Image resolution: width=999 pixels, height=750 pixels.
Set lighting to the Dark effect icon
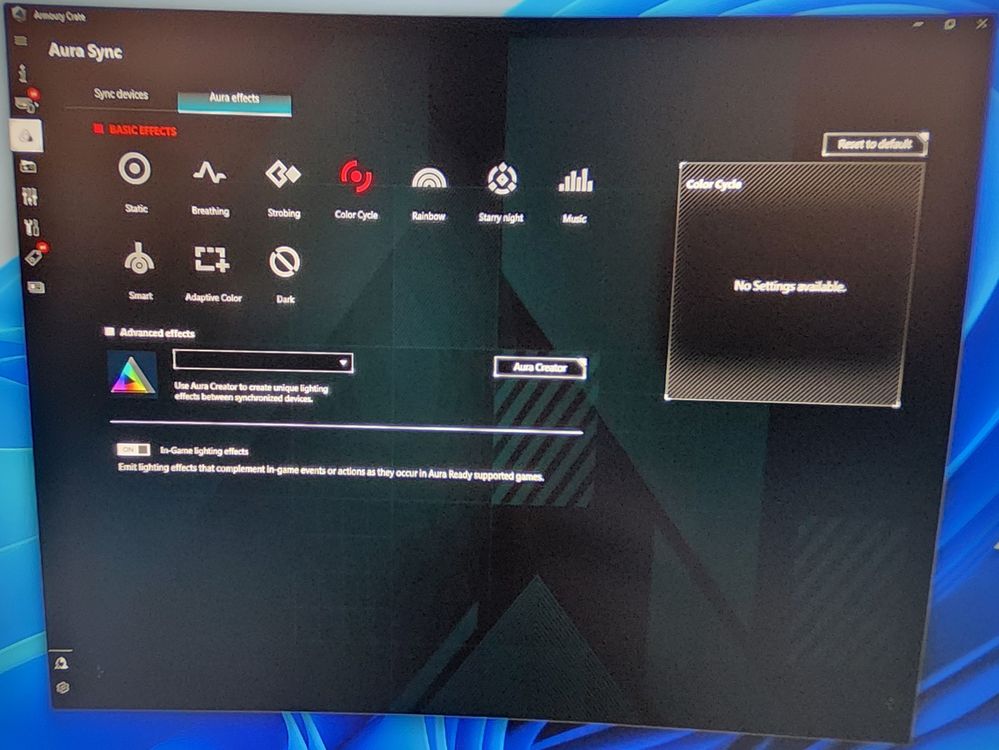point(284,262)
